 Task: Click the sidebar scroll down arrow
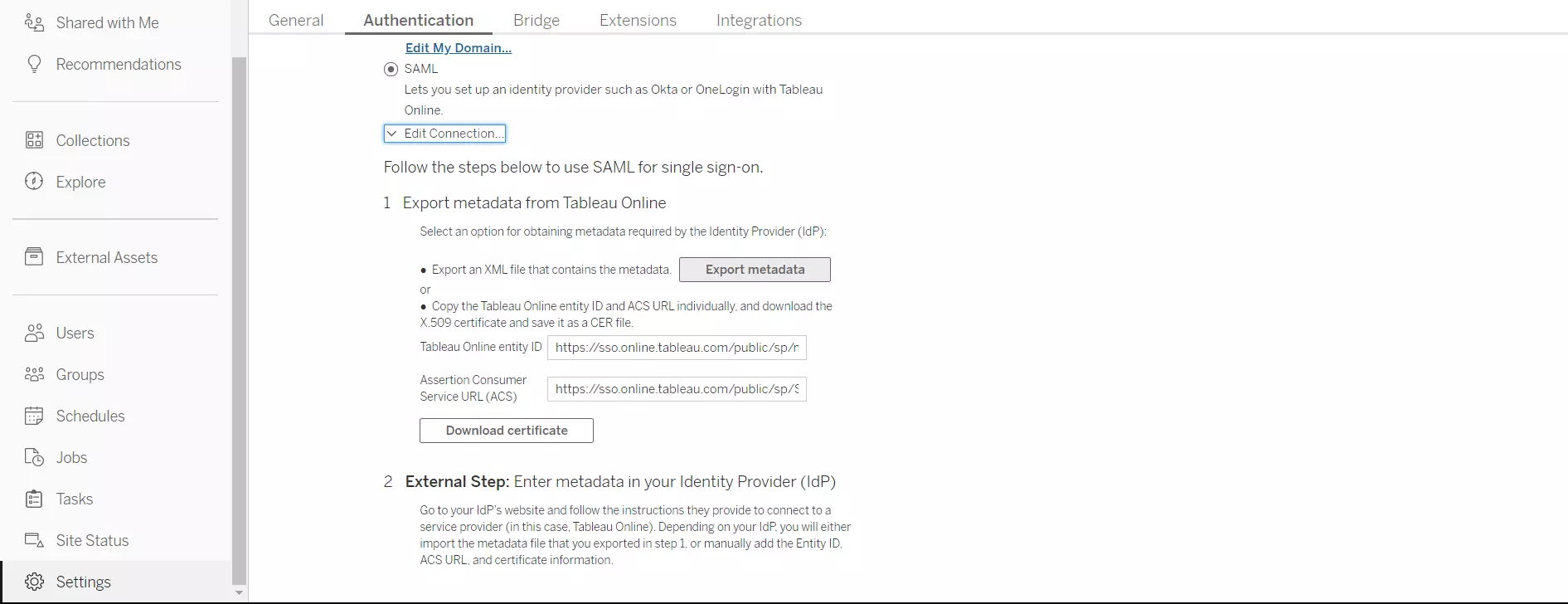coord(239,593)
